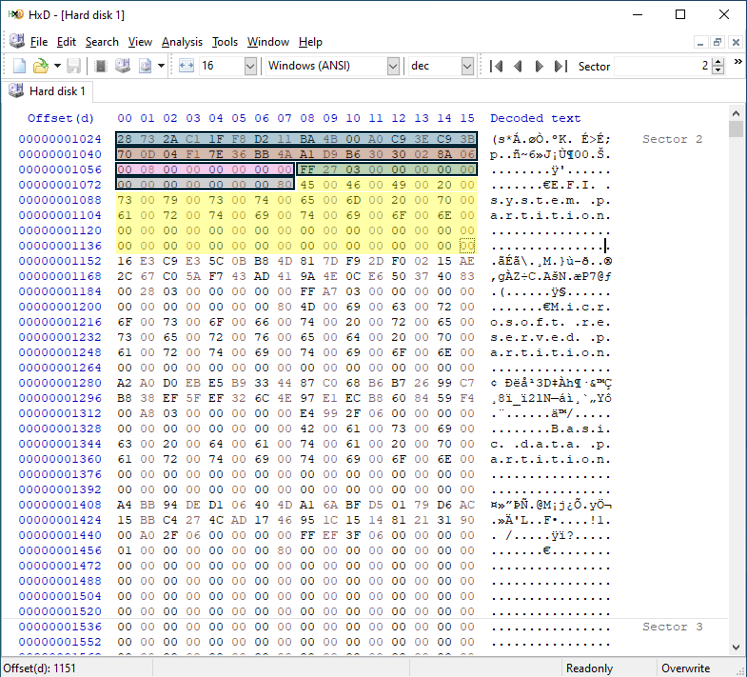This screenshot has height=677, width=747.
Task: Click the Offset(d) column header
Action: 60,118
